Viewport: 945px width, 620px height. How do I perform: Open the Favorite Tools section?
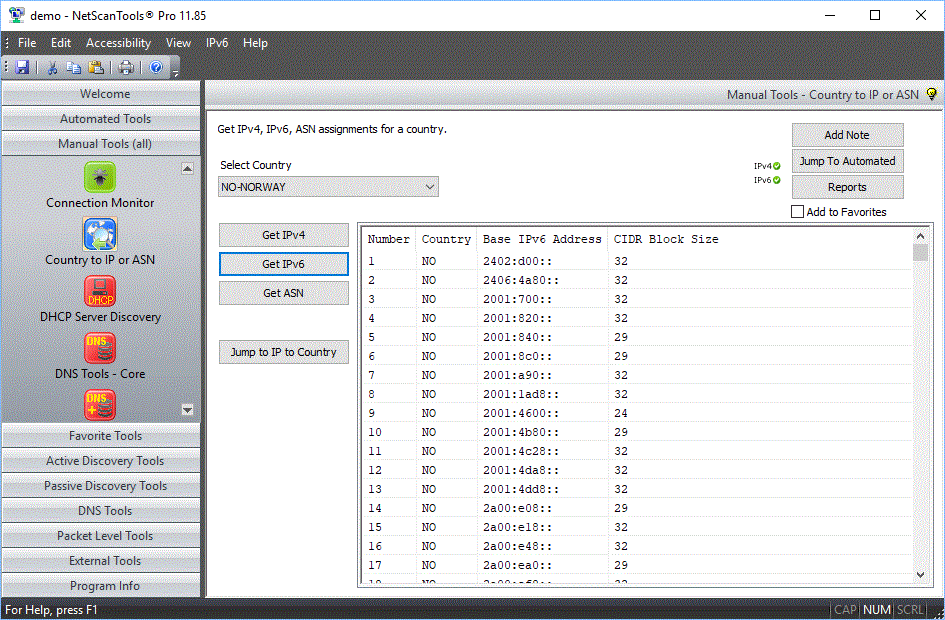[x=101, y=436]
